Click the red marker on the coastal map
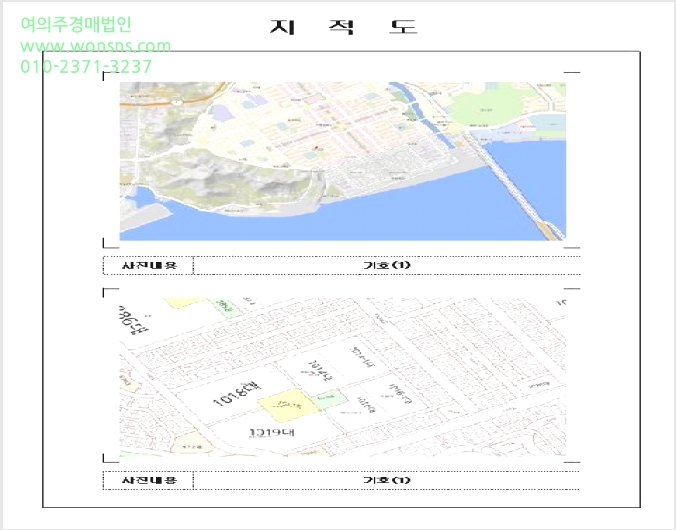This screenshot has height=530, width=676. [317, 148]
